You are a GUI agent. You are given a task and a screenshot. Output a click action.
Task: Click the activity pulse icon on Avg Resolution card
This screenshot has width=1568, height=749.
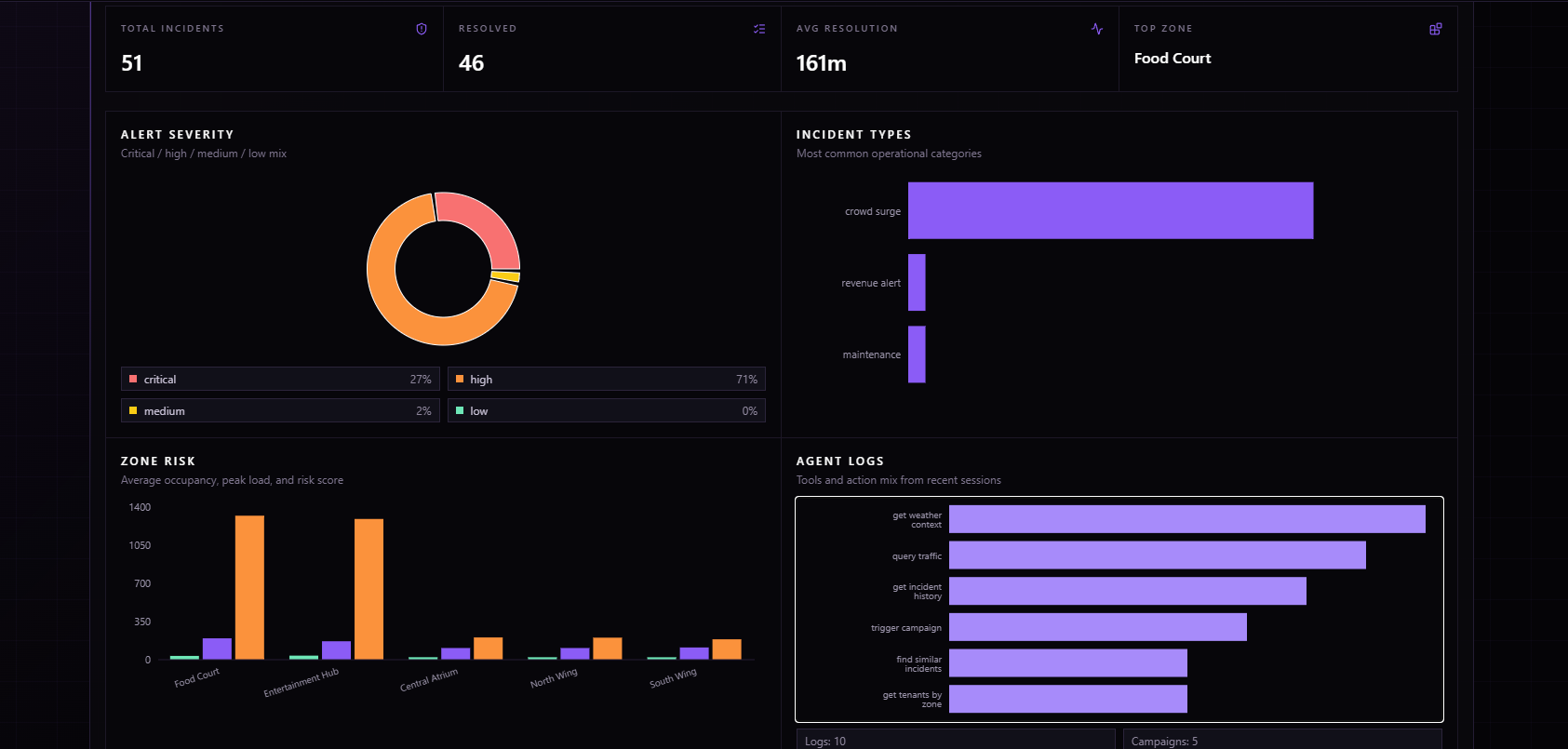point(1097,29)
